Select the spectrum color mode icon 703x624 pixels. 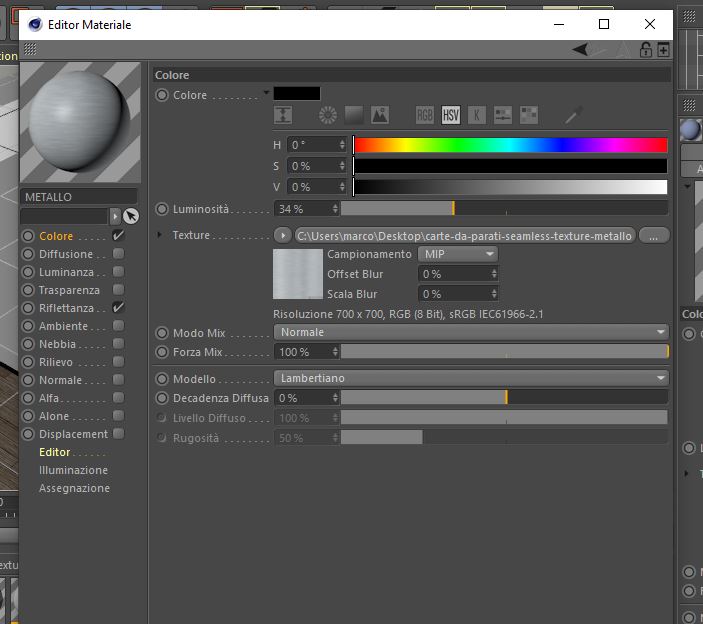(354, 115)
